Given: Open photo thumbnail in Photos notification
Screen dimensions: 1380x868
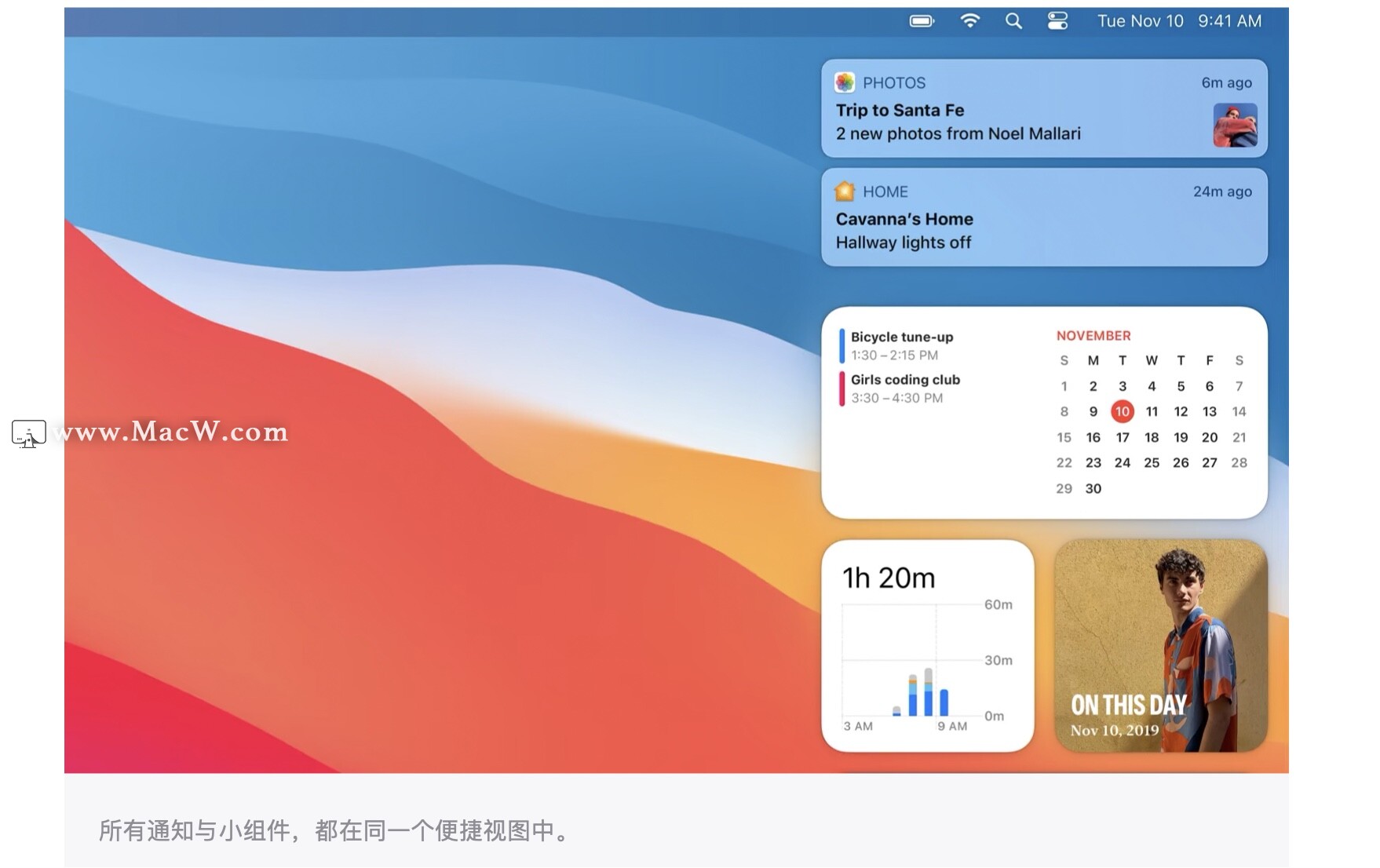Looking at the screenshot, I should tap(1235, 125).
